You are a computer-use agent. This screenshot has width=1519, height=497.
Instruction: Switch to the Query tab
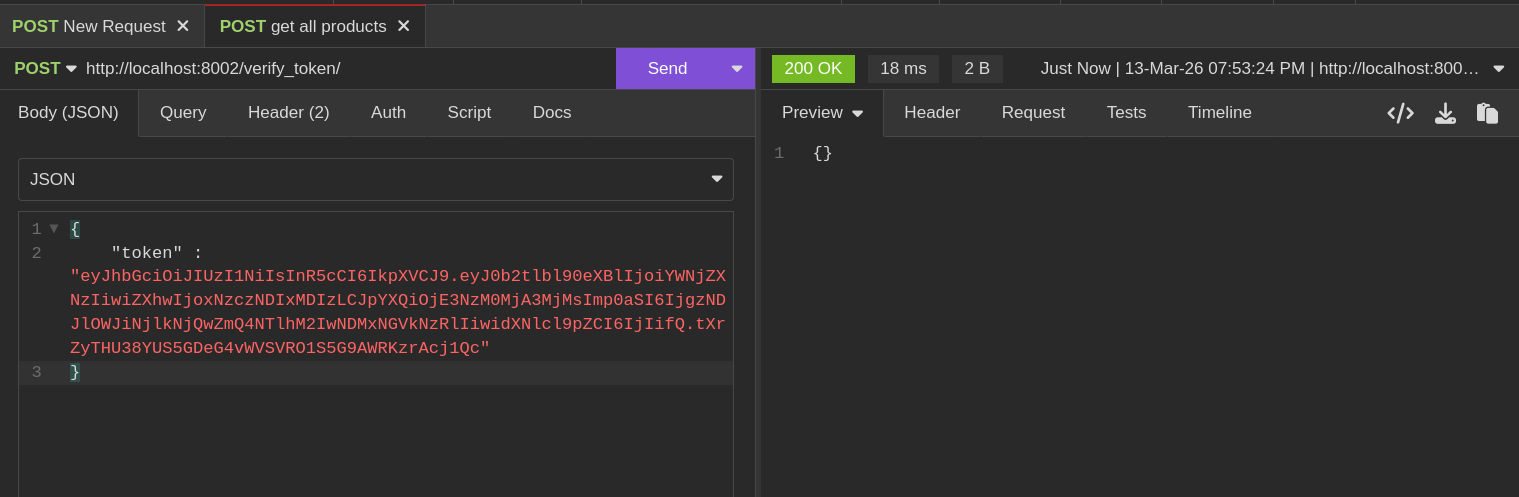183,113
